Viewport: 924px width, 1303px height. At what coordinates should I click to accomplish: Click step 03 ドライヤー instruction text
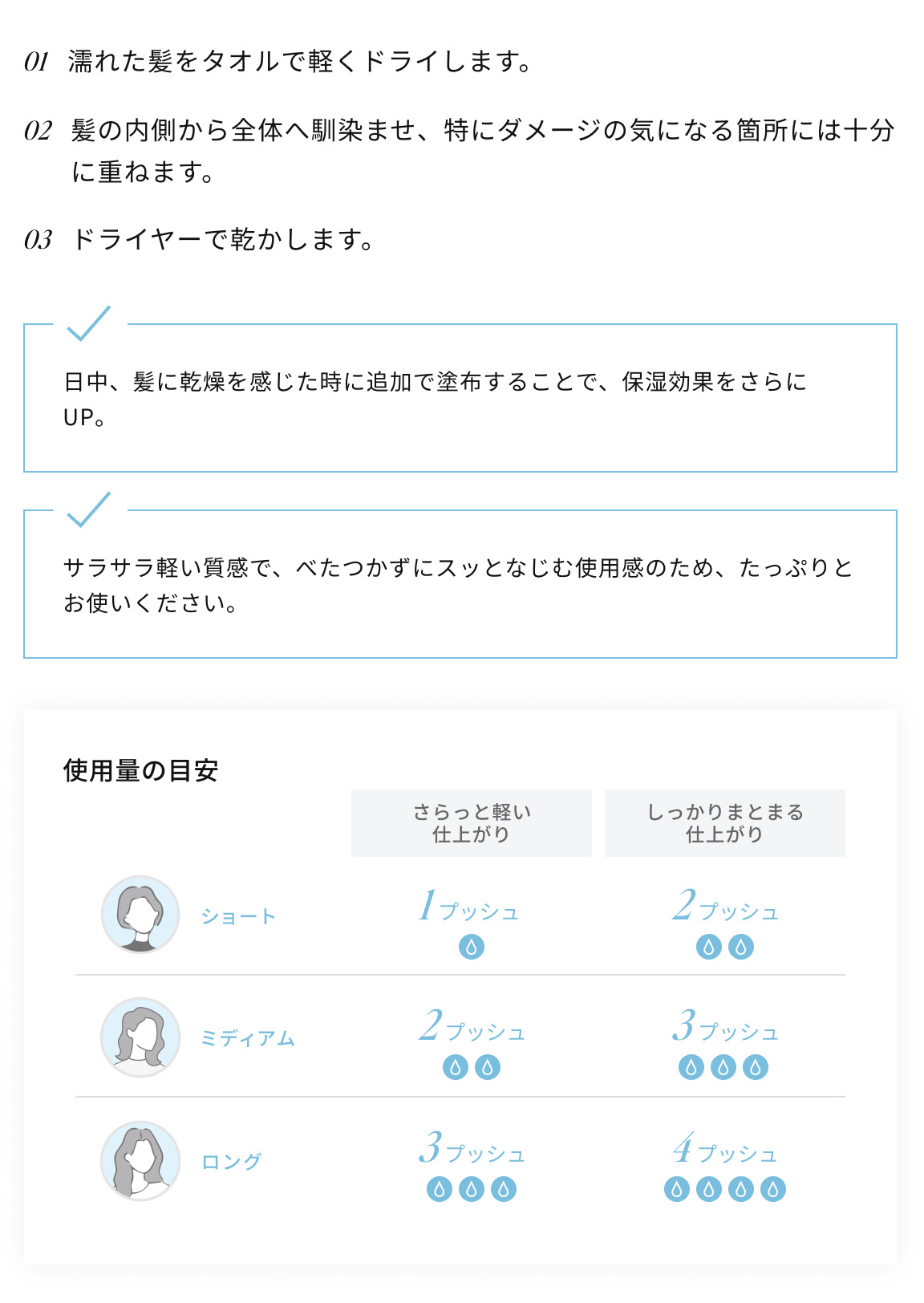click(223, 240)
